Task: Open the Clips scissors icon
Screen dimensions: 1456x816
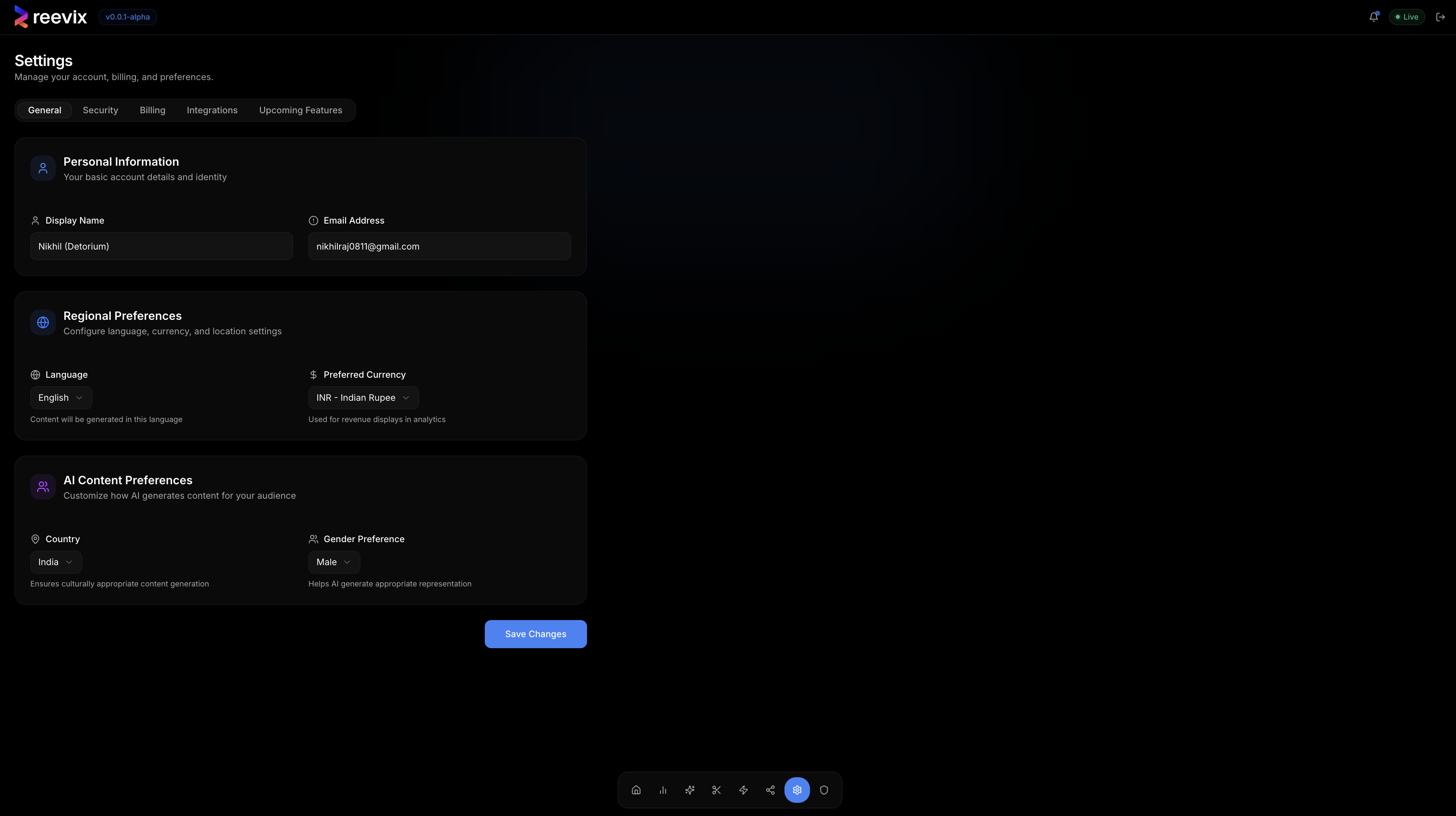Action: point(716,790)
